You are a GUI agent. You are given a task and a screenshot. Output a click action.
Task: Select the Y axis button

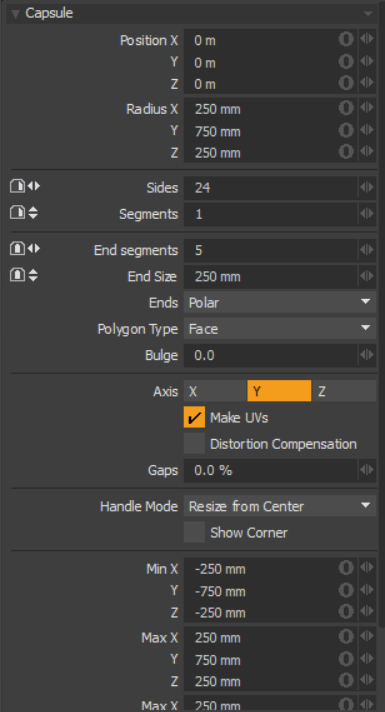(x=279, y=391)
